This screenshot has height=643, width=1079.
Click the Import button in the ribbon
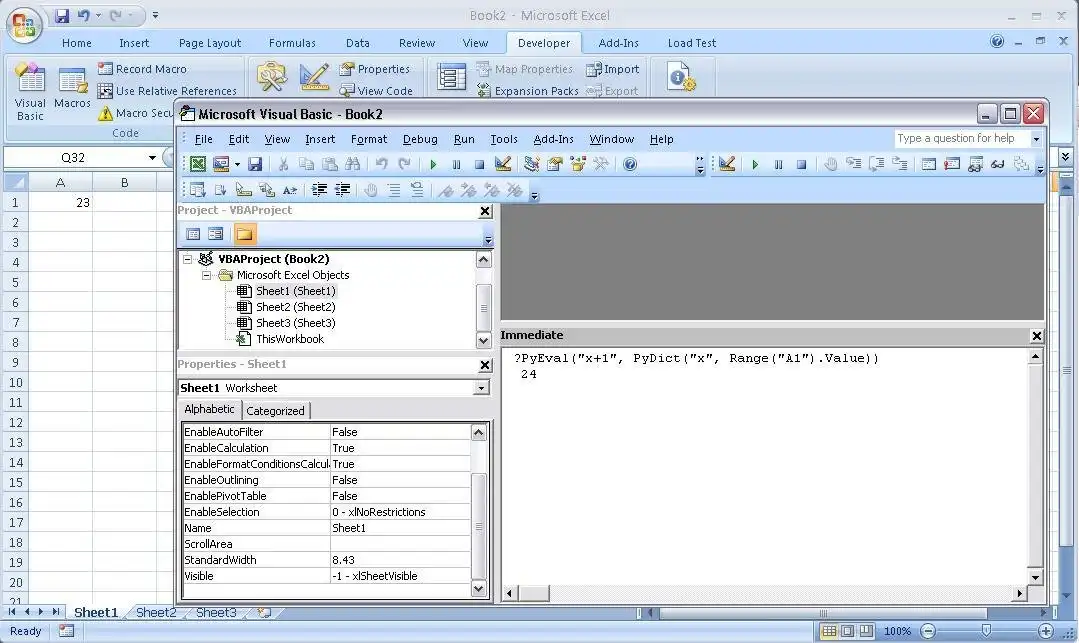click(612, 69)
